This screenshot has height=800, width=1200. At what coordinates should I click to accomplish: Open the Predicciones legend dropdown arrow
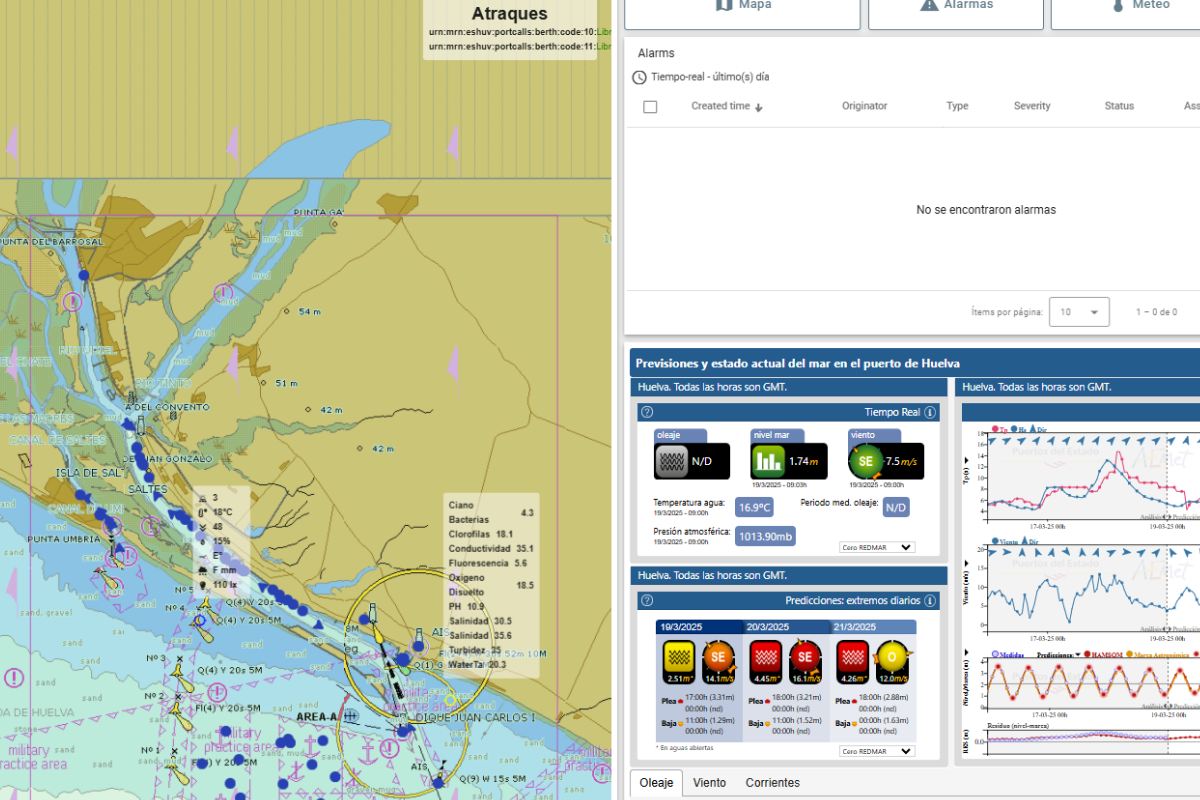(x=1079, y=654)
